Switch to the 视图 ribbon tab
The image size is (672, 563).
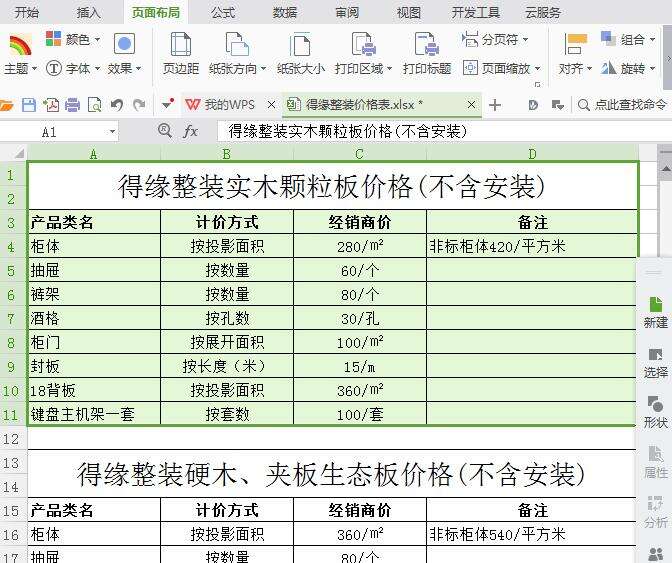408,12
